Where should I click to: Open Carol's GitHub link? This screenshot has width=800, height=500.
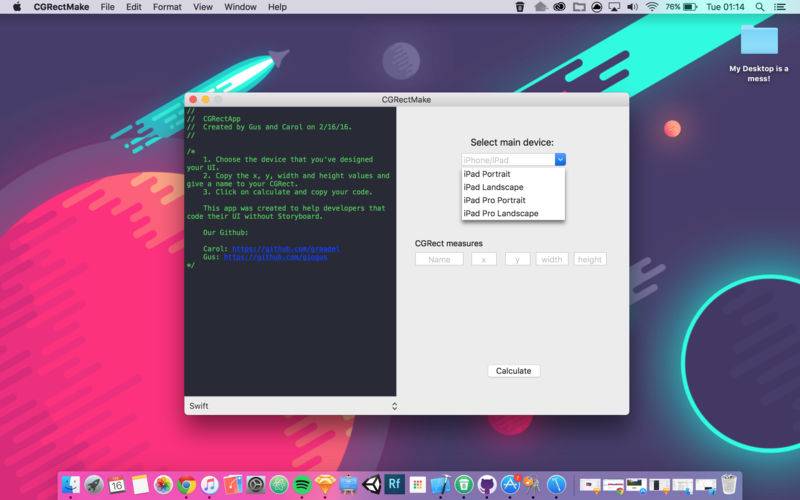point(286,248)
